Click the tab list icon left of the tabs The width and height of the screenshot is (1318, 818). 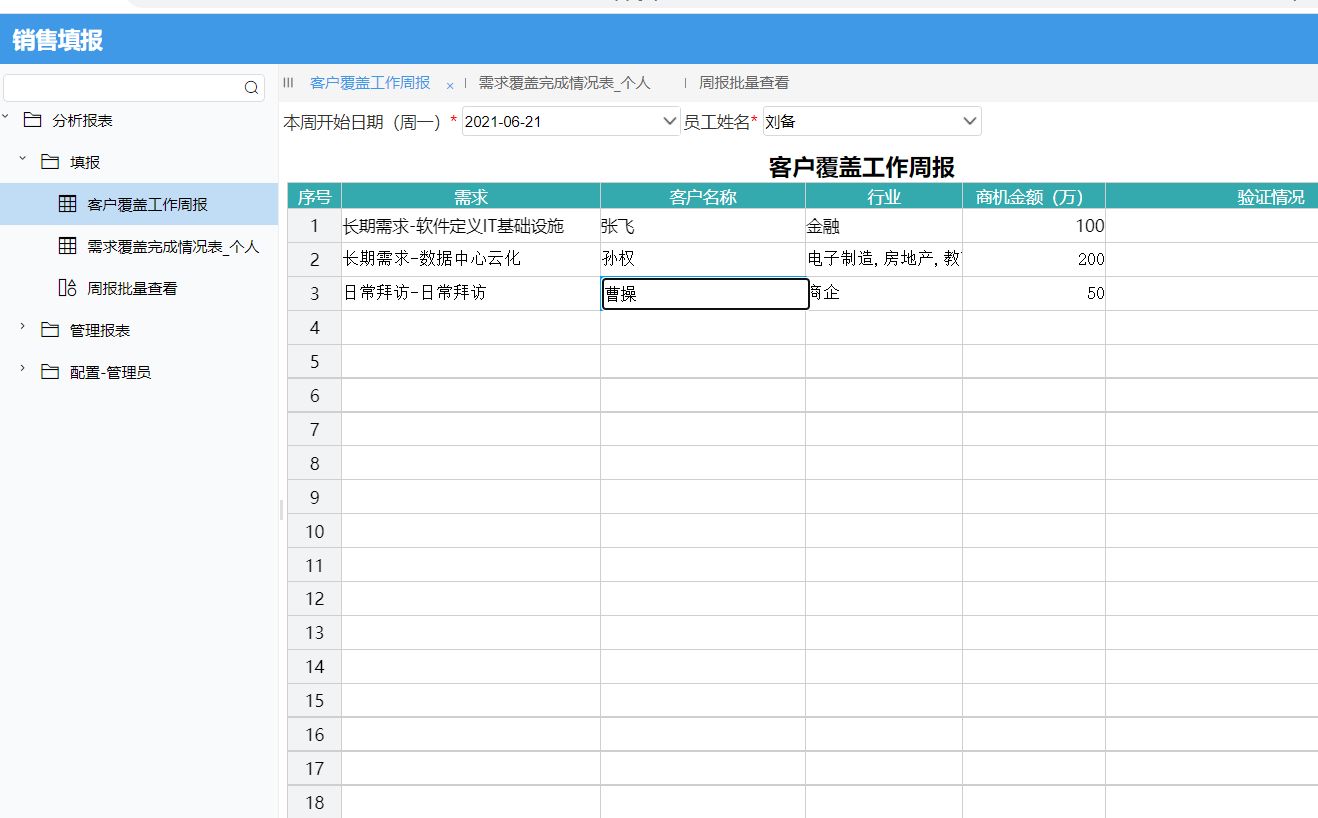coord(289,82)
